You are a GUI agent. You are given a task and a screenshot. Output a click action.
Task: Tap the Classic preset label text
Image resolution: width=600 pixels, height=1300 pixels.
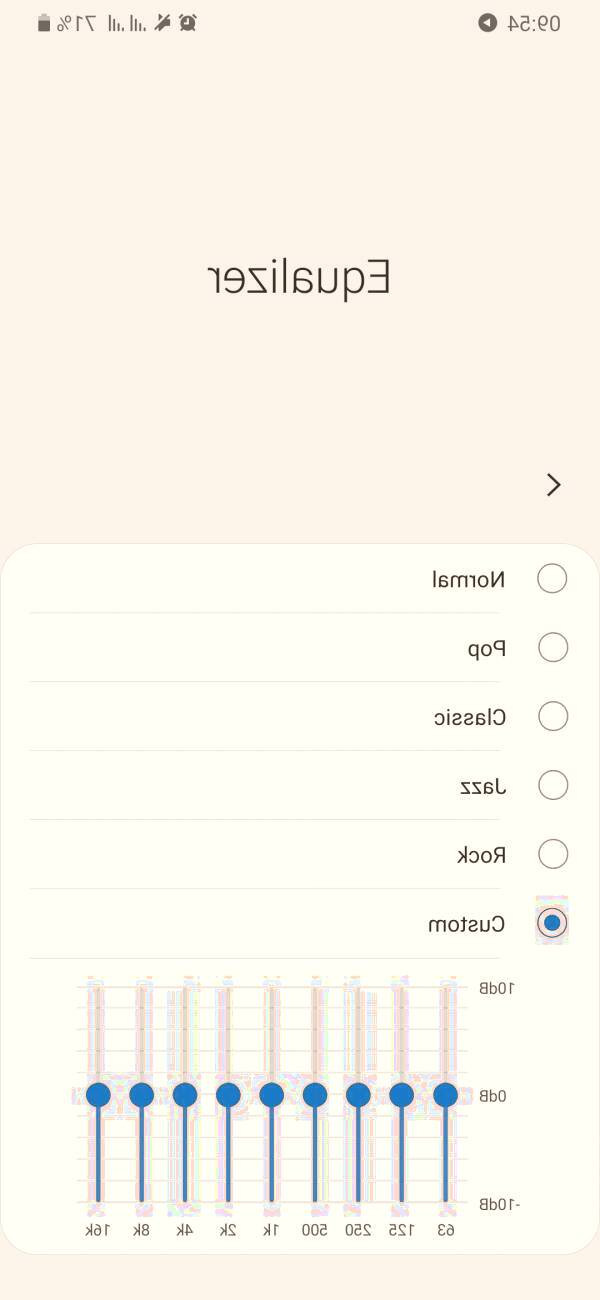pyautogui.click(x=470, y=717)
